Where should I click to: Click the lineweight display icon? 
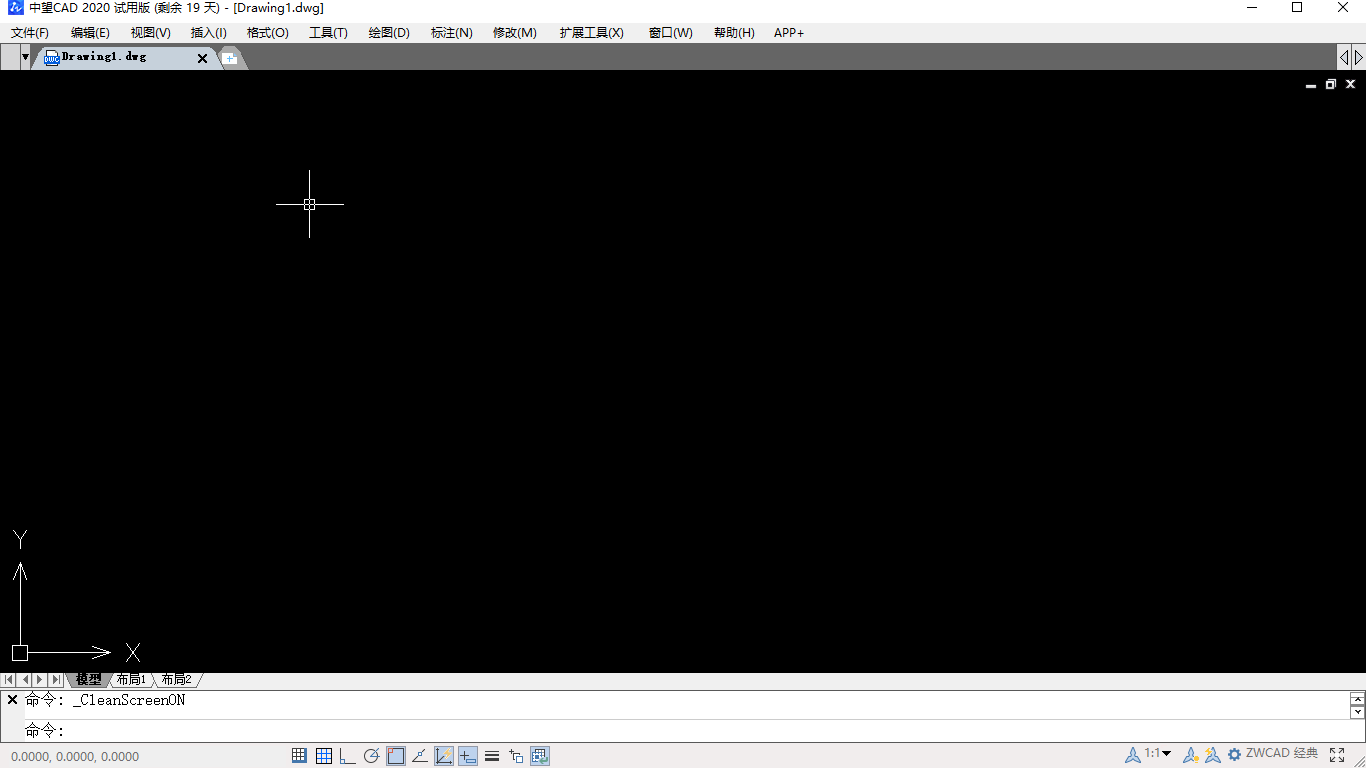492,756
